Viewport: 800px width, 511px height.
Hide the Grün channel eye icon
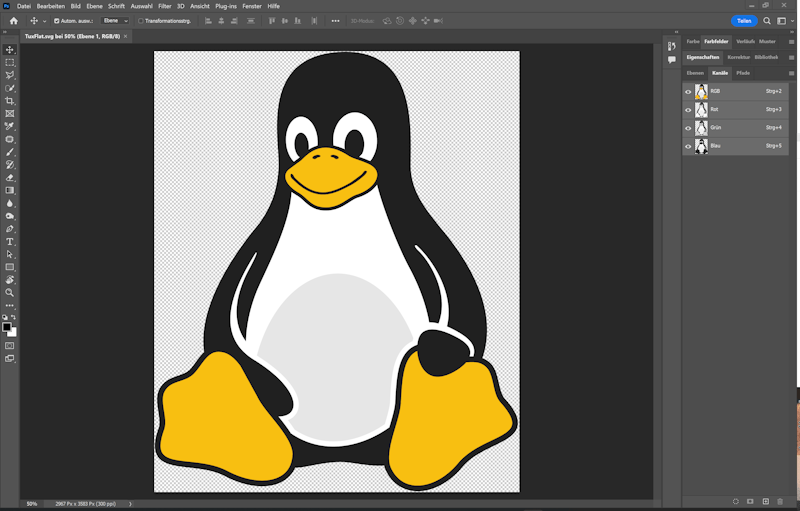pyautogui.click(x=688, y=128)
